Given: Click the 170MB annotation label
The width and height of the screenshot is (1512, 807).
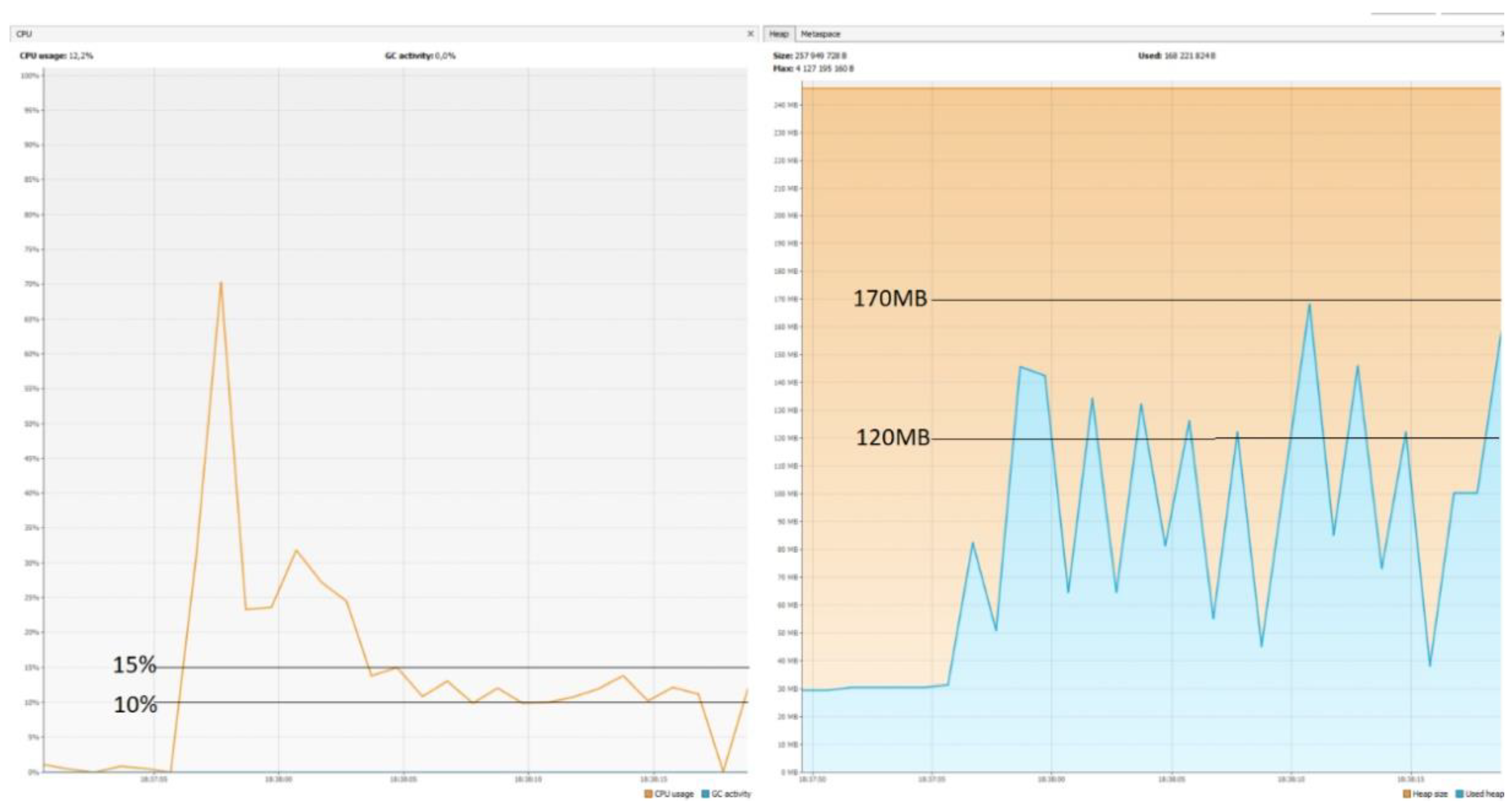Looking at the screenshot, I should click(890, 299).
